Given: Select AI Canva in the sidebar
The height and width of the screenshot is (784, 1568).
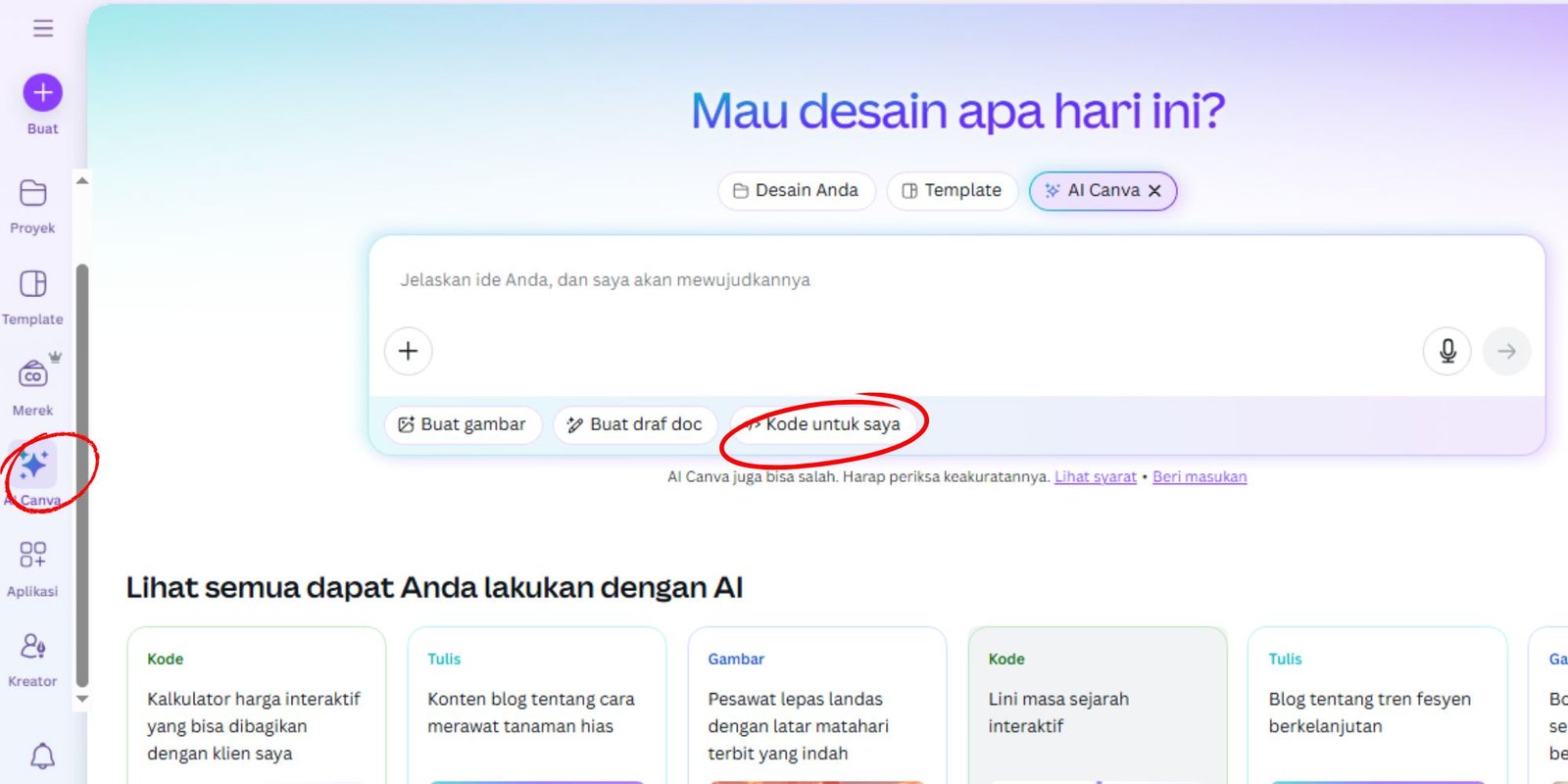Looking at the screenshot, I should coord(32,477).
